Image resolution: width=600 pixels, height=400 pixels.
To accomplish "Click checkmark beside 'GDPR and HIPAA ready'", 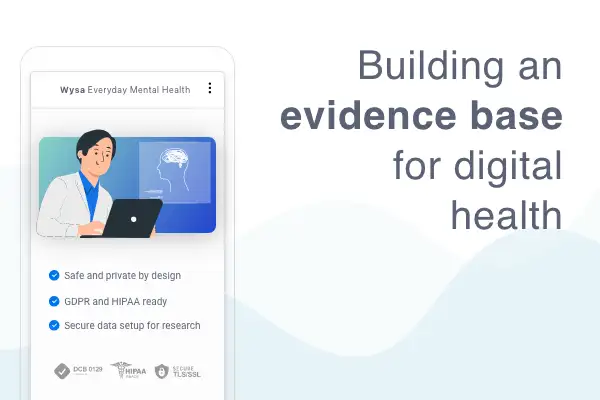I will point(54,301).
